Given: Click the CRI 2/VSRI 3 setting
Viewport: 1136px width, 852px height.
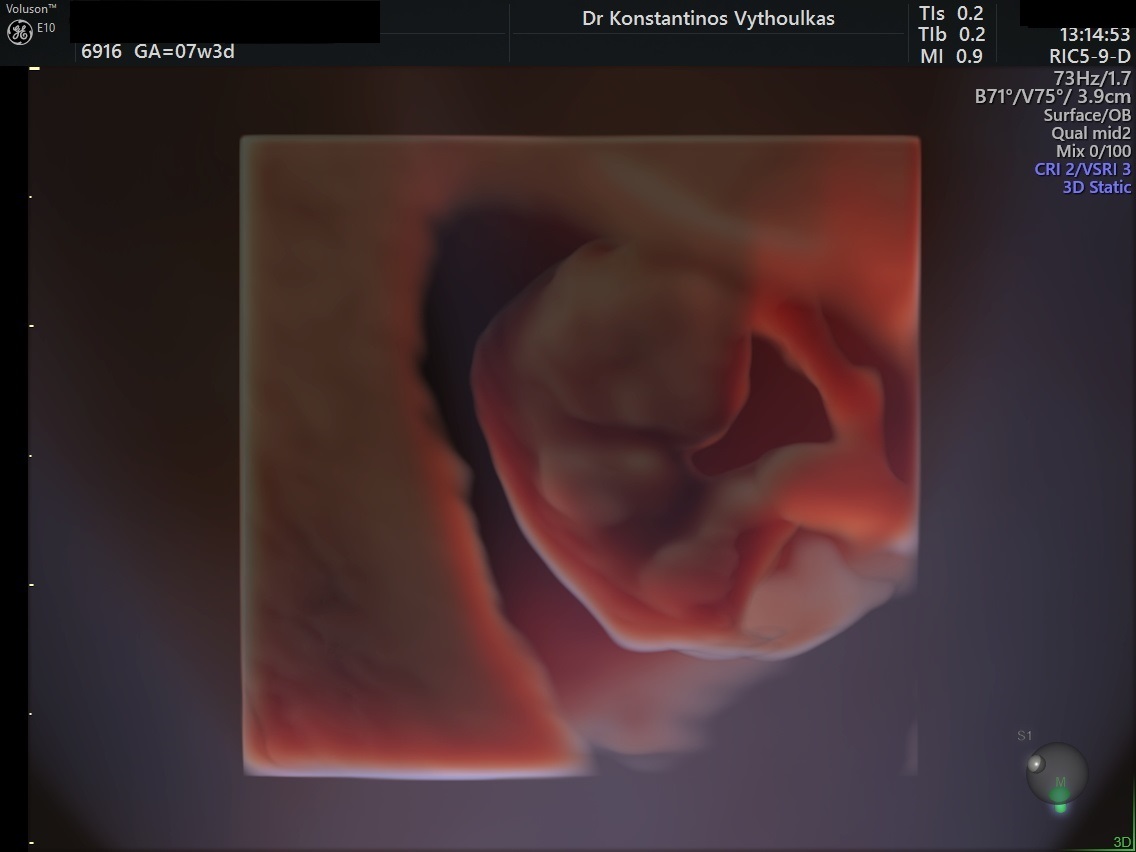Looking at the screenshot, I should click(x=1082, y=169).
